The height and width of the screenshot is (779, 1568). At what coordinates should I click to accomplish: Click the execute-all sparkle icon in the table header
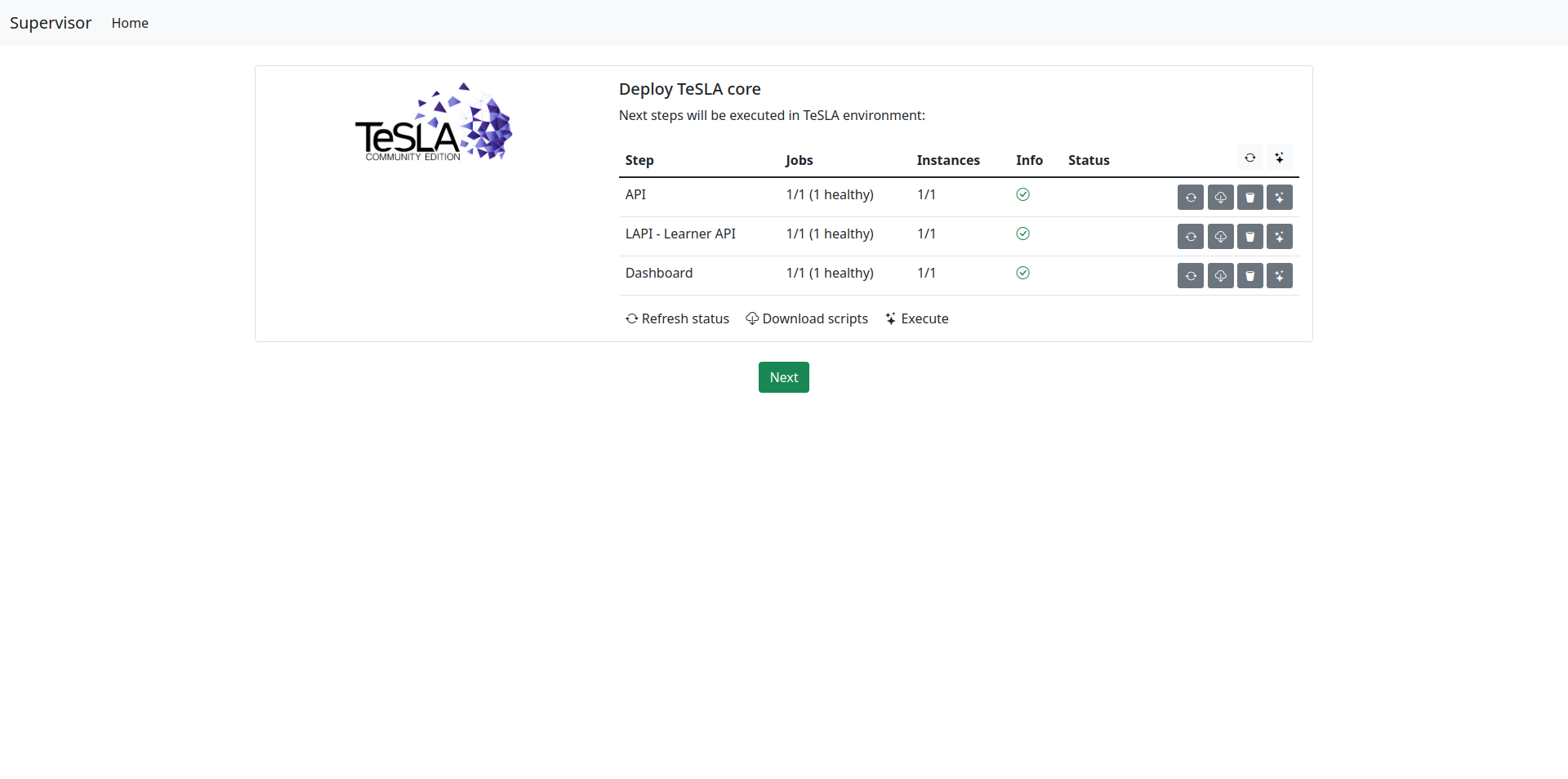(x=1279, y=158)
